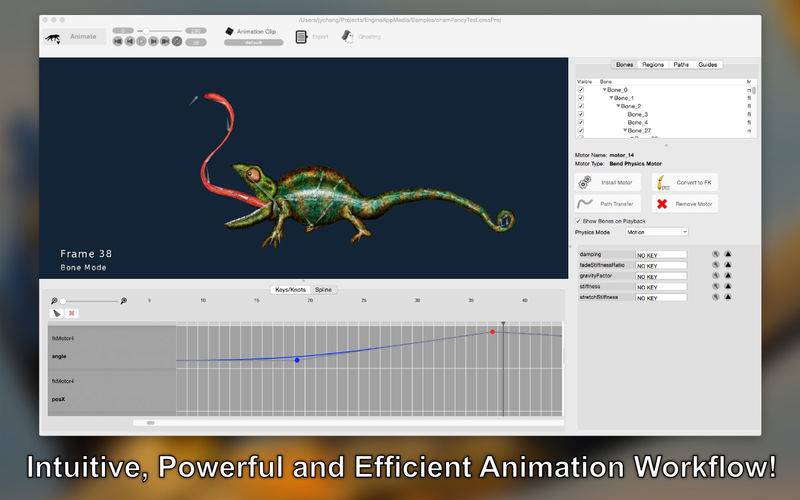Click the Export document icon
This screenshot has height=500, width=800.
(301, 37)
